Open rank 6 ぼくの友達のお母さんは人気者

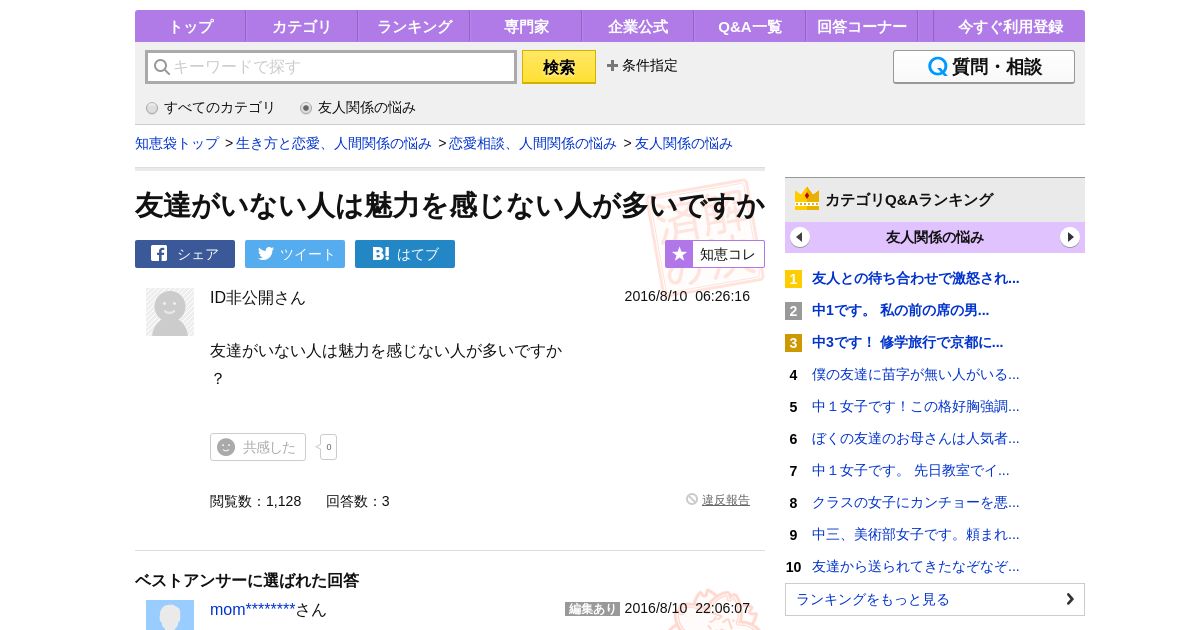pyautogui.click(x=916, y=439)
